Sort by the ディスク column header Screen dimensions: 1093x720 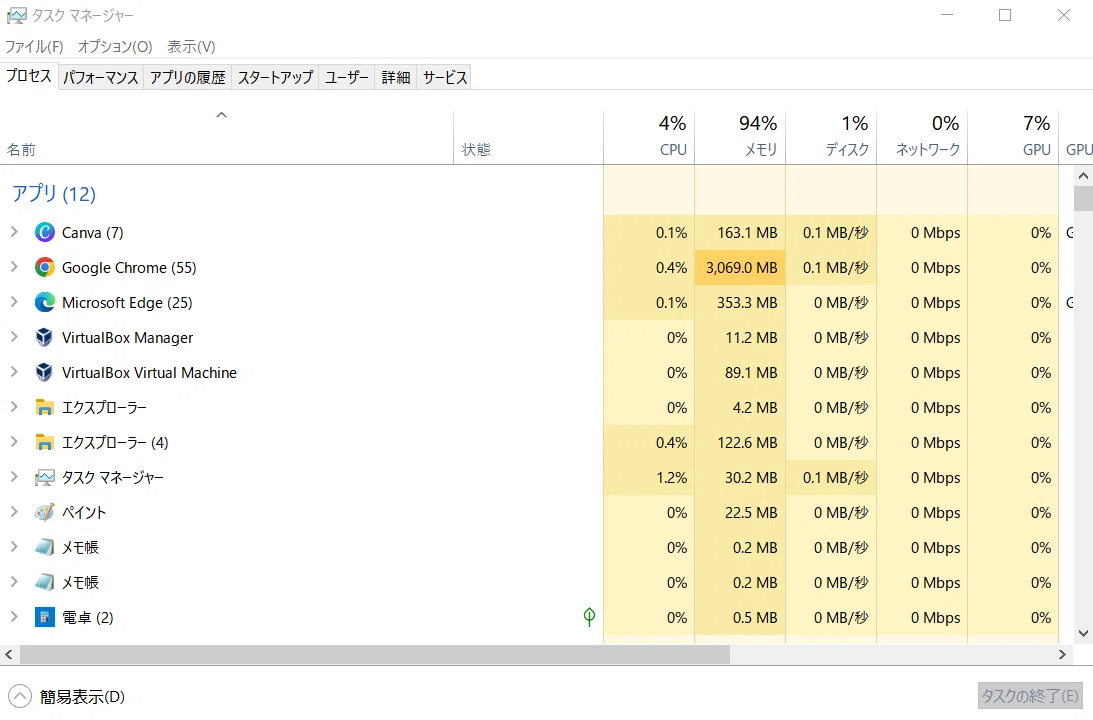(x=831, y=137)
